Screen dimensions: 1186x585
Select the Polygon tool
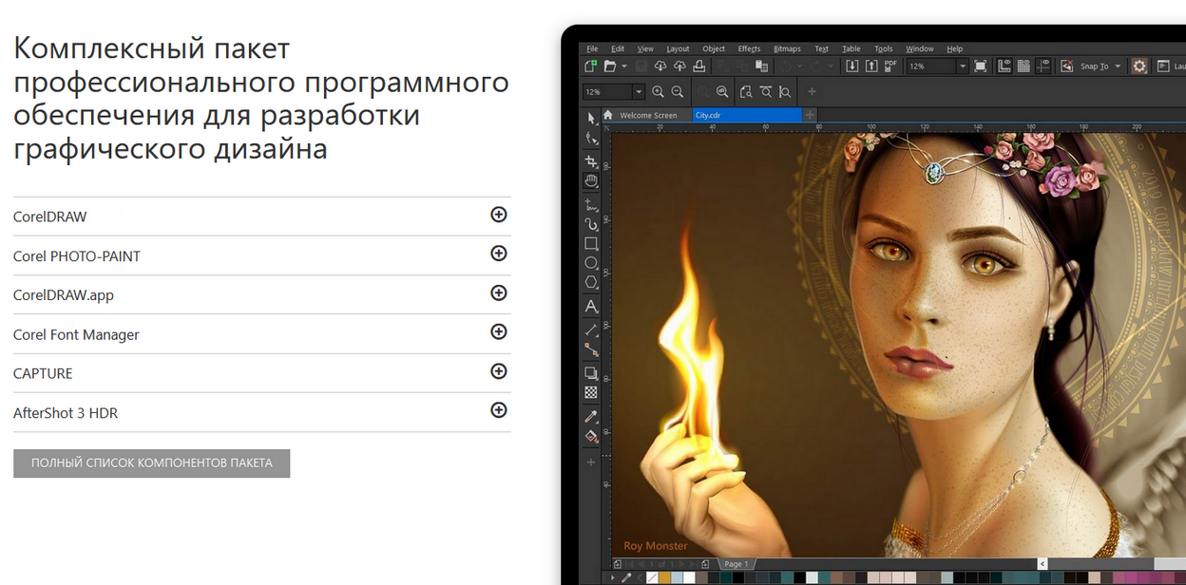591,282
